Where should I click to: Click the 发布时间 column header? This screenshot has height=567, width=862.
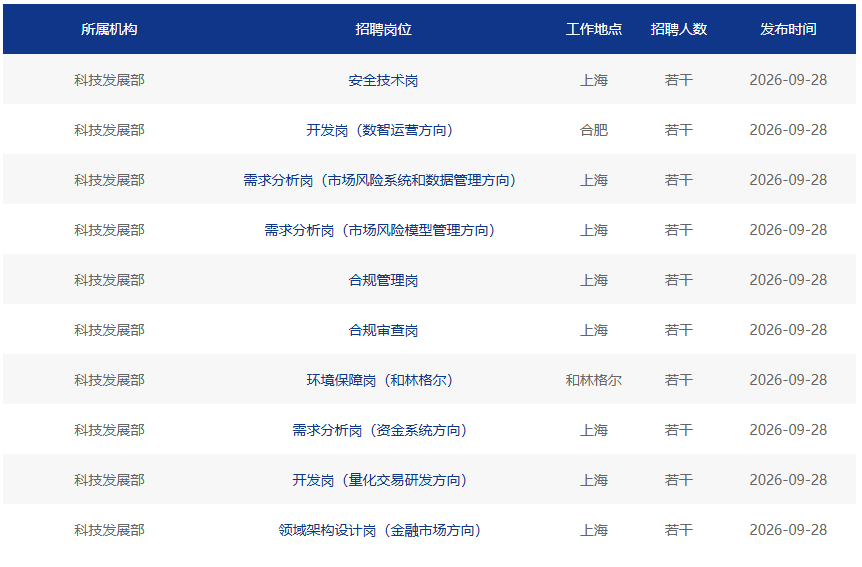[788, 29]
